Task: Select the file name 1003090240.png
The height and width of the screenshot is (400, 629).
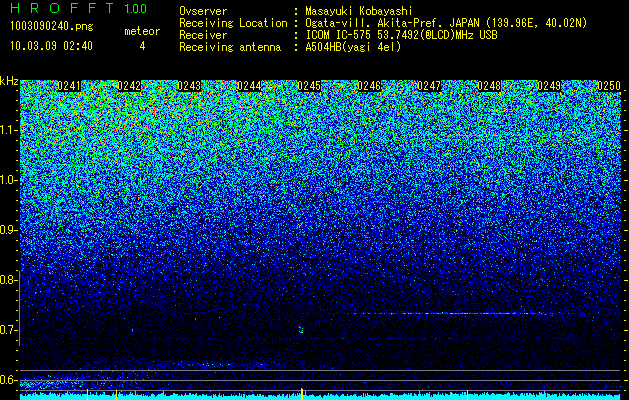Action: (52, 27)
